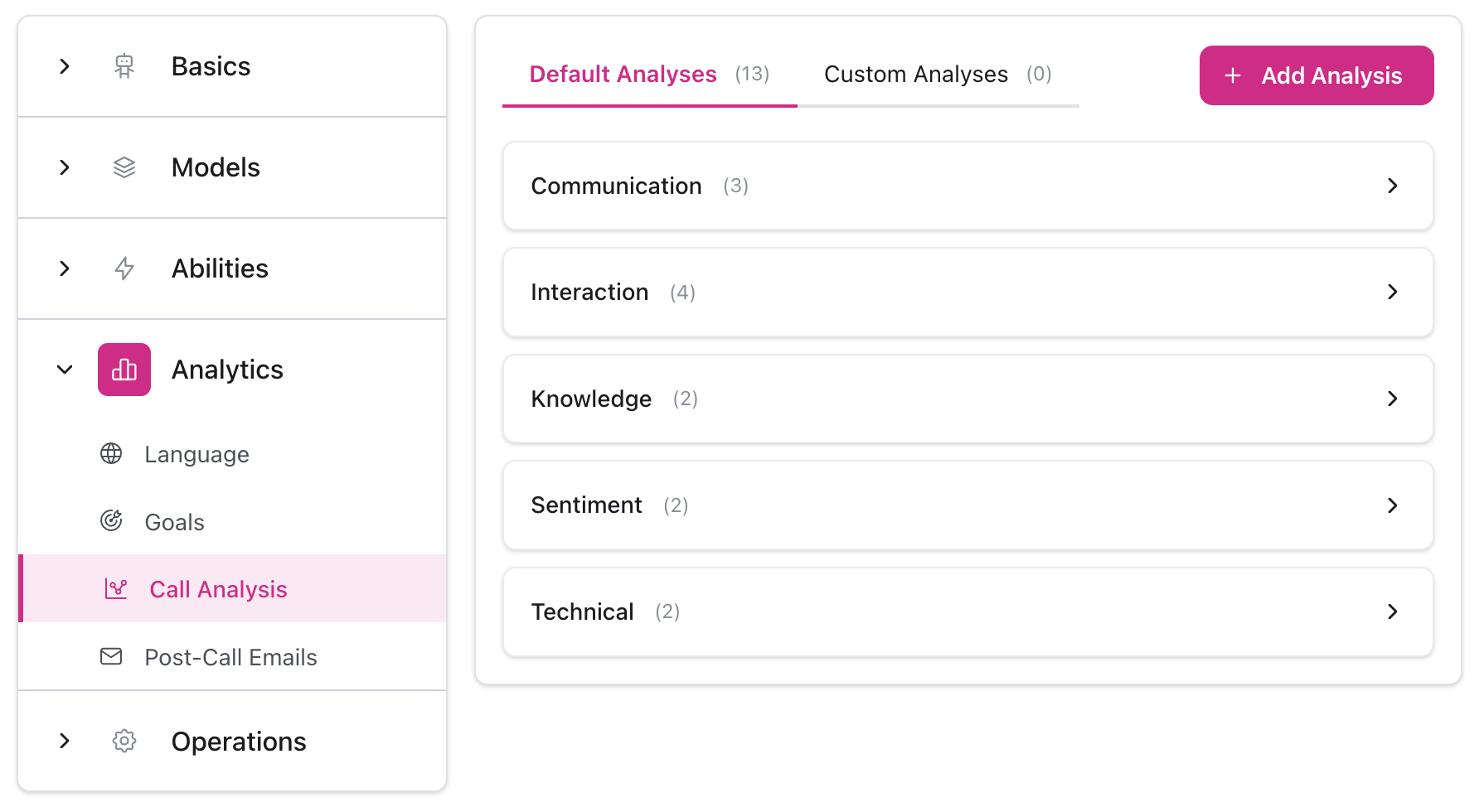The height and width of the screenshot is (812, 1484).
Task: Click the Abilities lightning icon
Action: (124, 268)
